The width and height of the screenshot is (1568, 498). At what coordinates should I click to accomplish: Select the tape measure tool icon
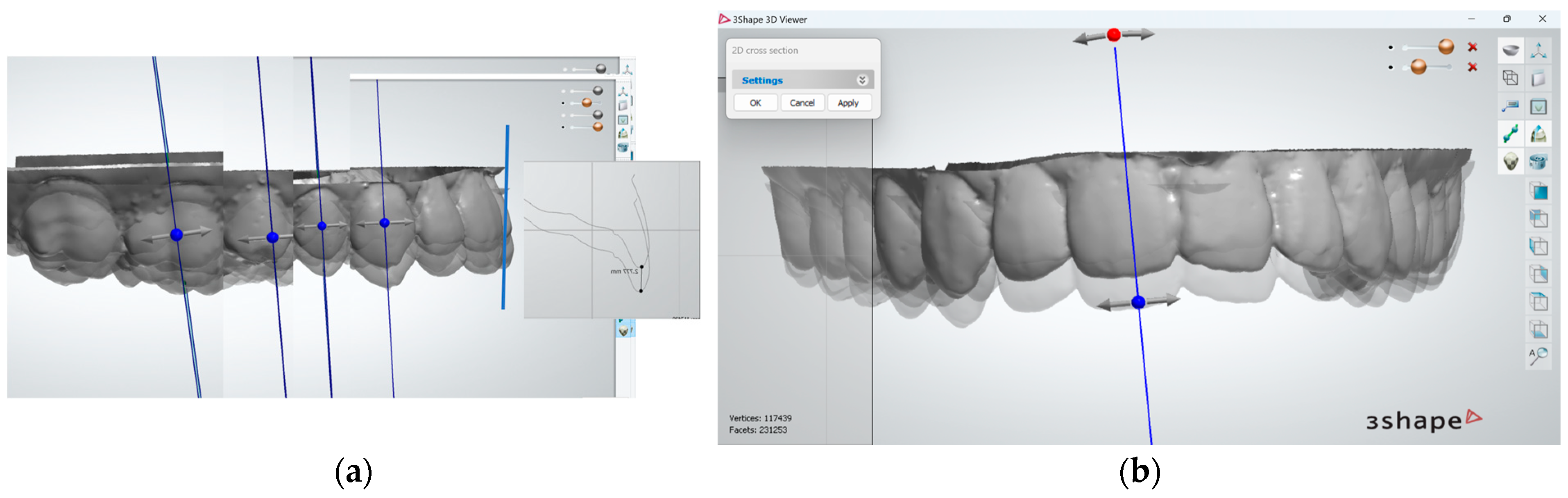[1538, 162]
